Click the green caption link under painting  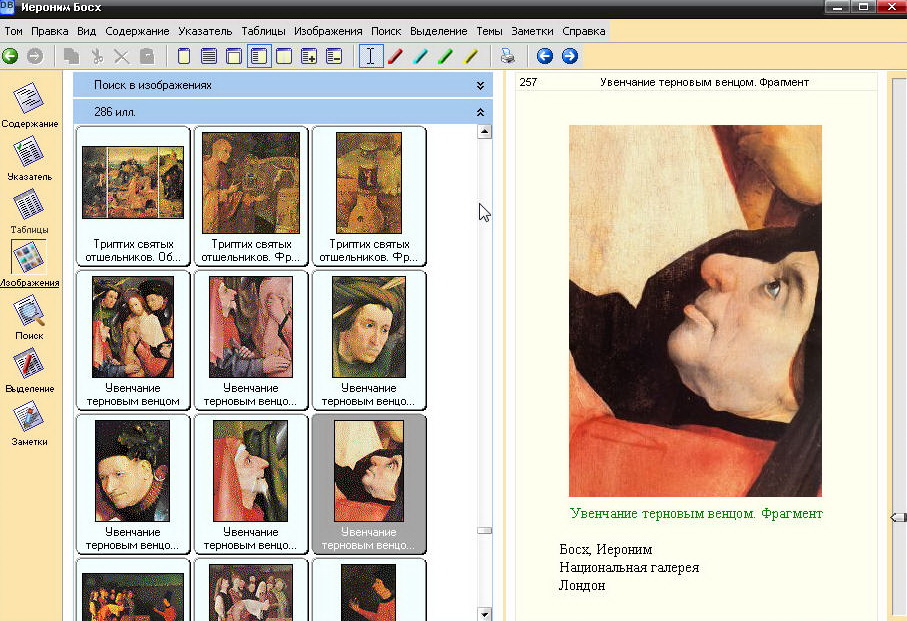(x=696, y=513)
